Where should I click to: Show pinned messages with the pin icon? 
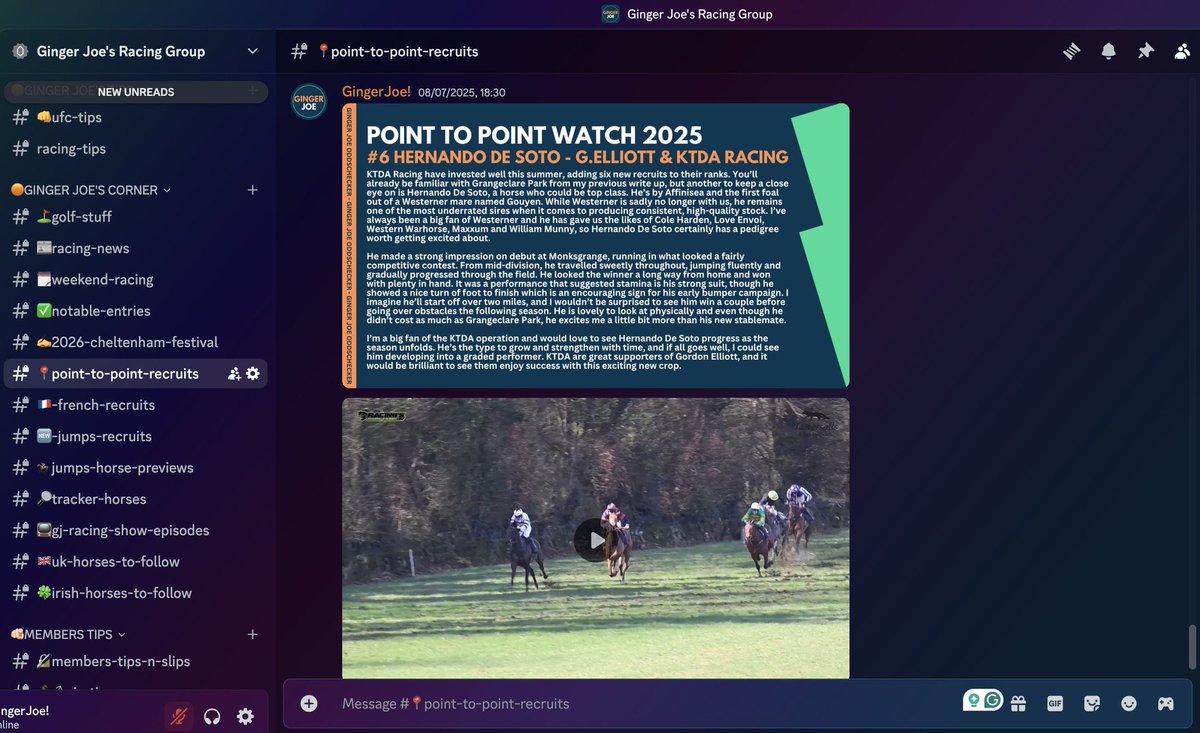[1146, 51]
